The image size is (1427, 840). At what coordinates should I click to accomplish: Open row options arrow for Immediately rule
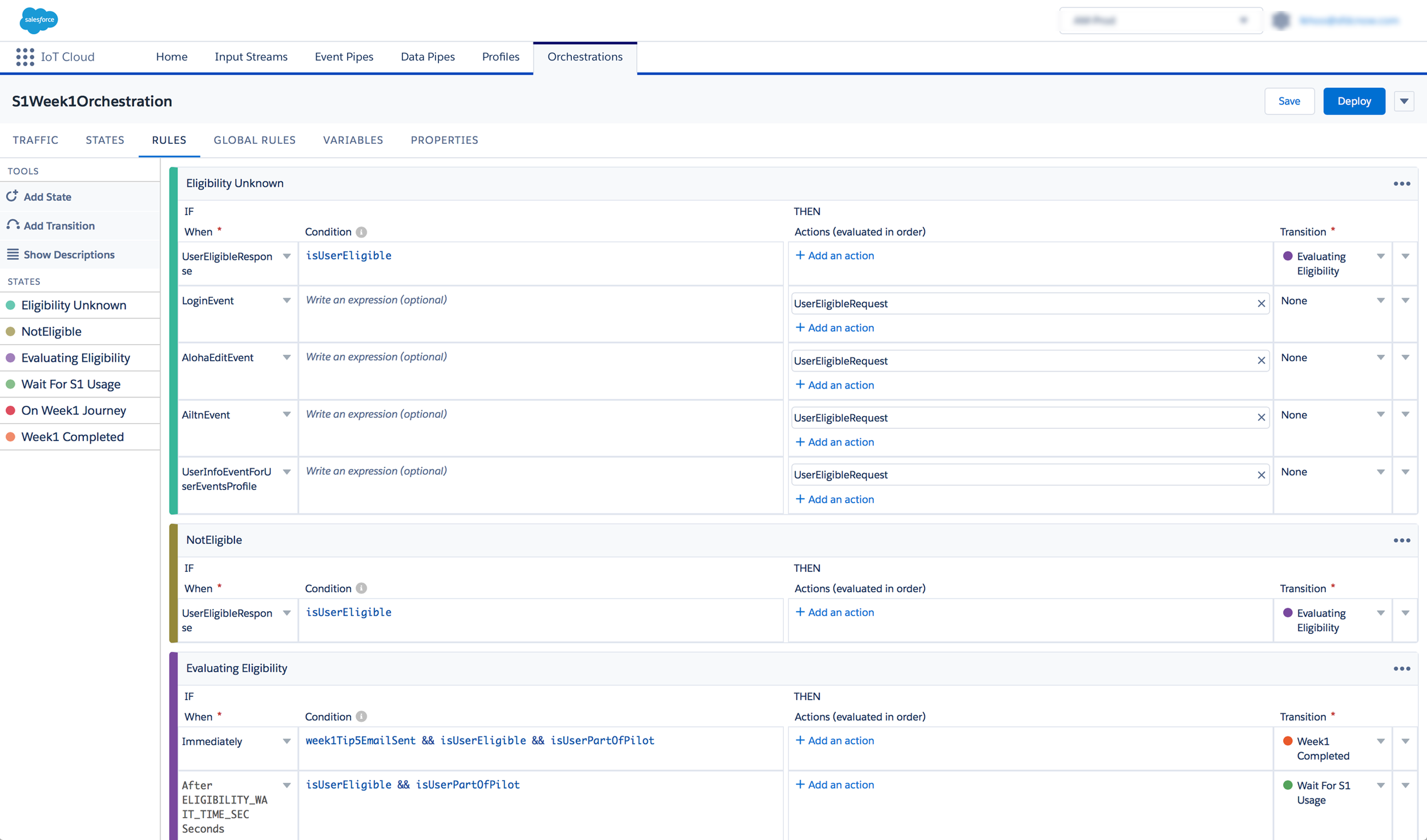(1405, 741)
